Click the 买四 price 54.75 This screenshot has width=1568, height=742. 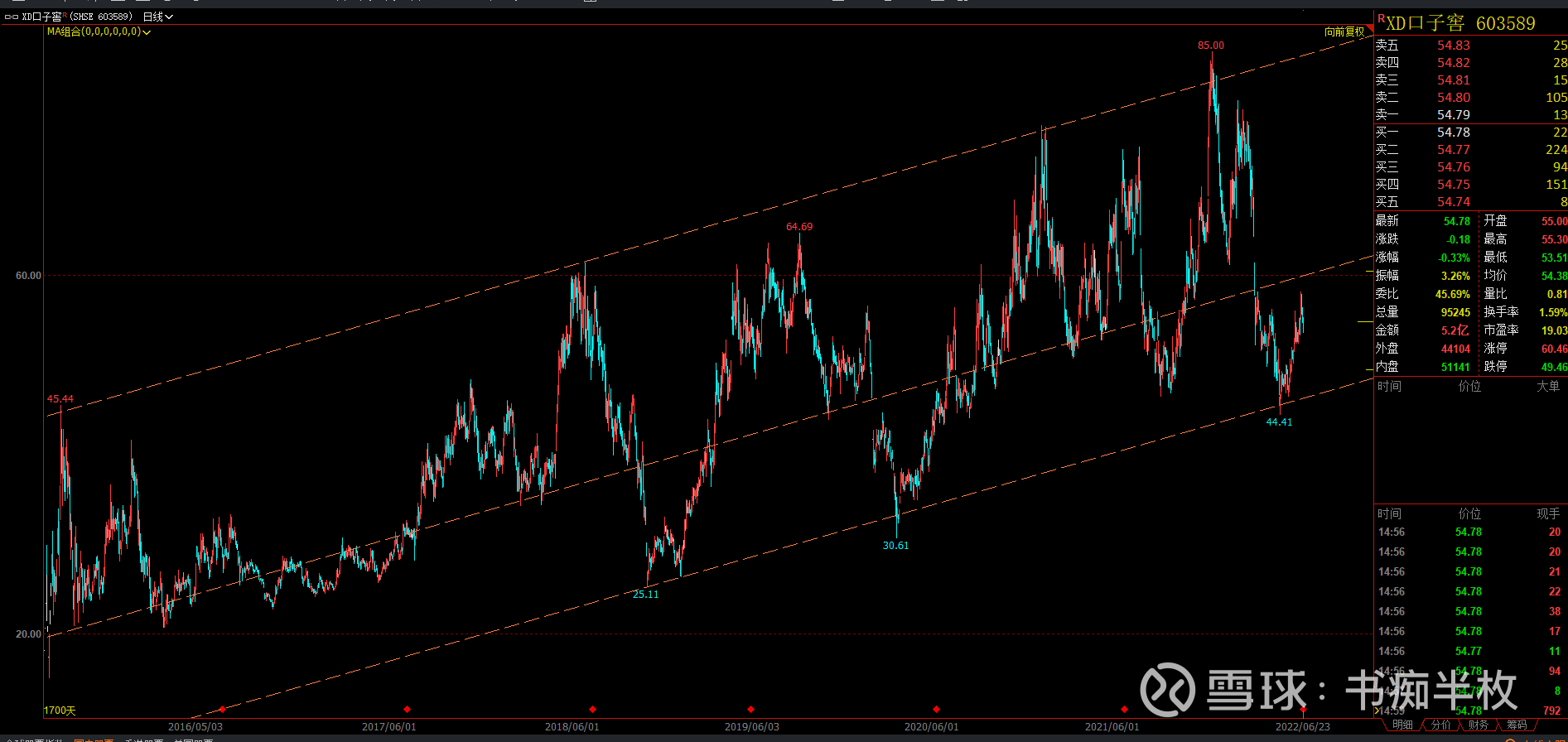[x=1454, y=185]
